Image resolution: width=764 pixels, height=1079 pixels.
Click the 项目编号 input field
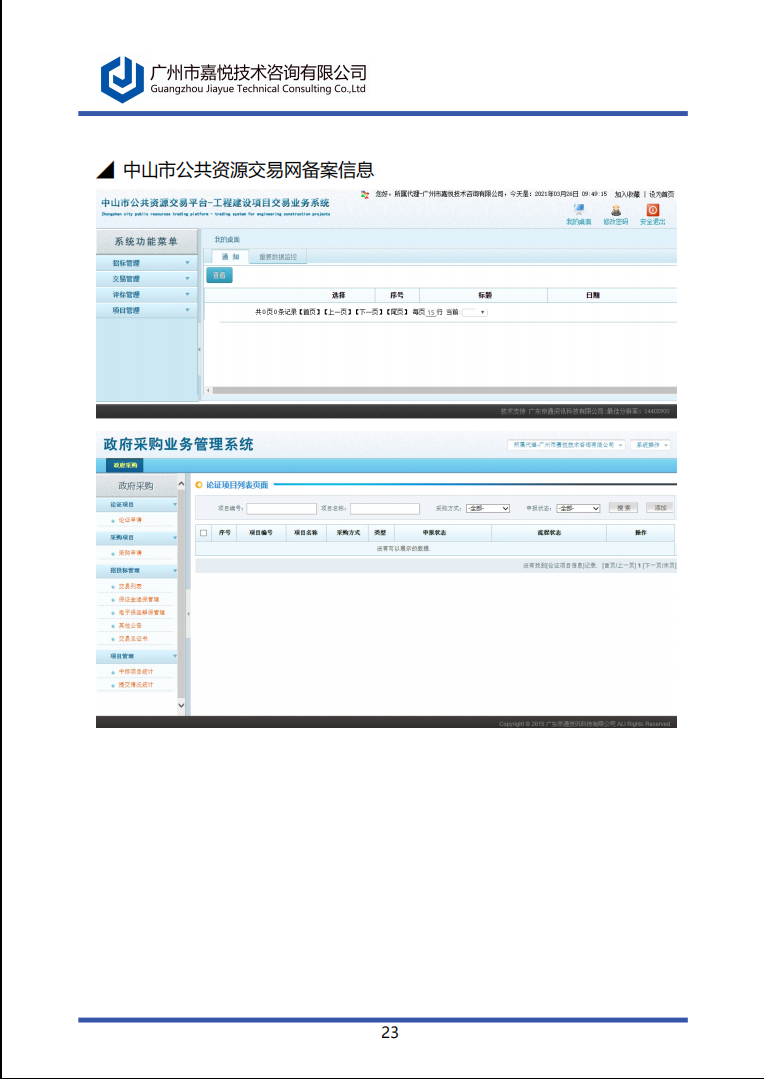click(282, 509)
